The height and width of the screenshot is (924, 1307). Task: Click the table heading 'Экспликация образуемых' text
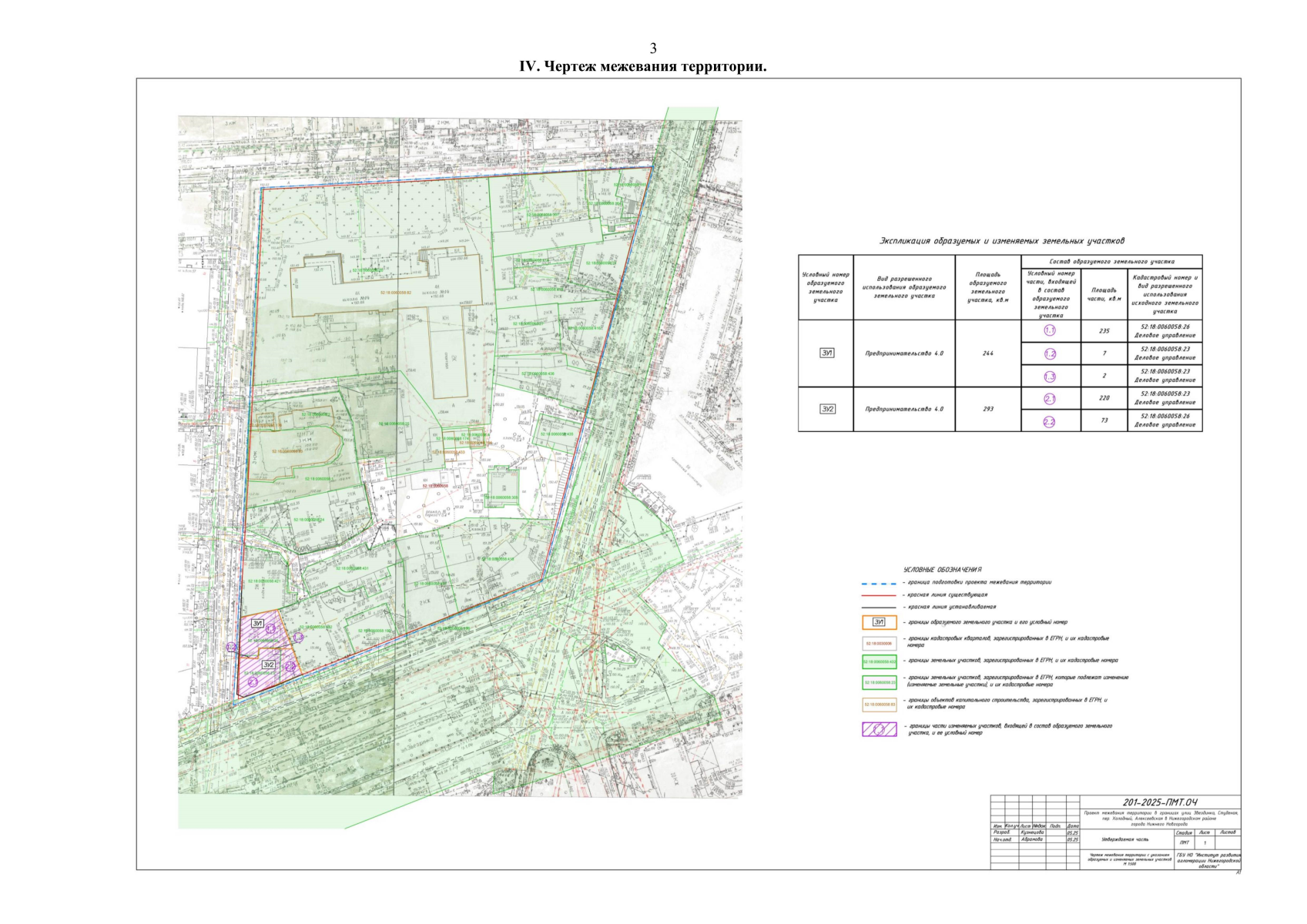pyautogui.click(x=1001, y=241)
